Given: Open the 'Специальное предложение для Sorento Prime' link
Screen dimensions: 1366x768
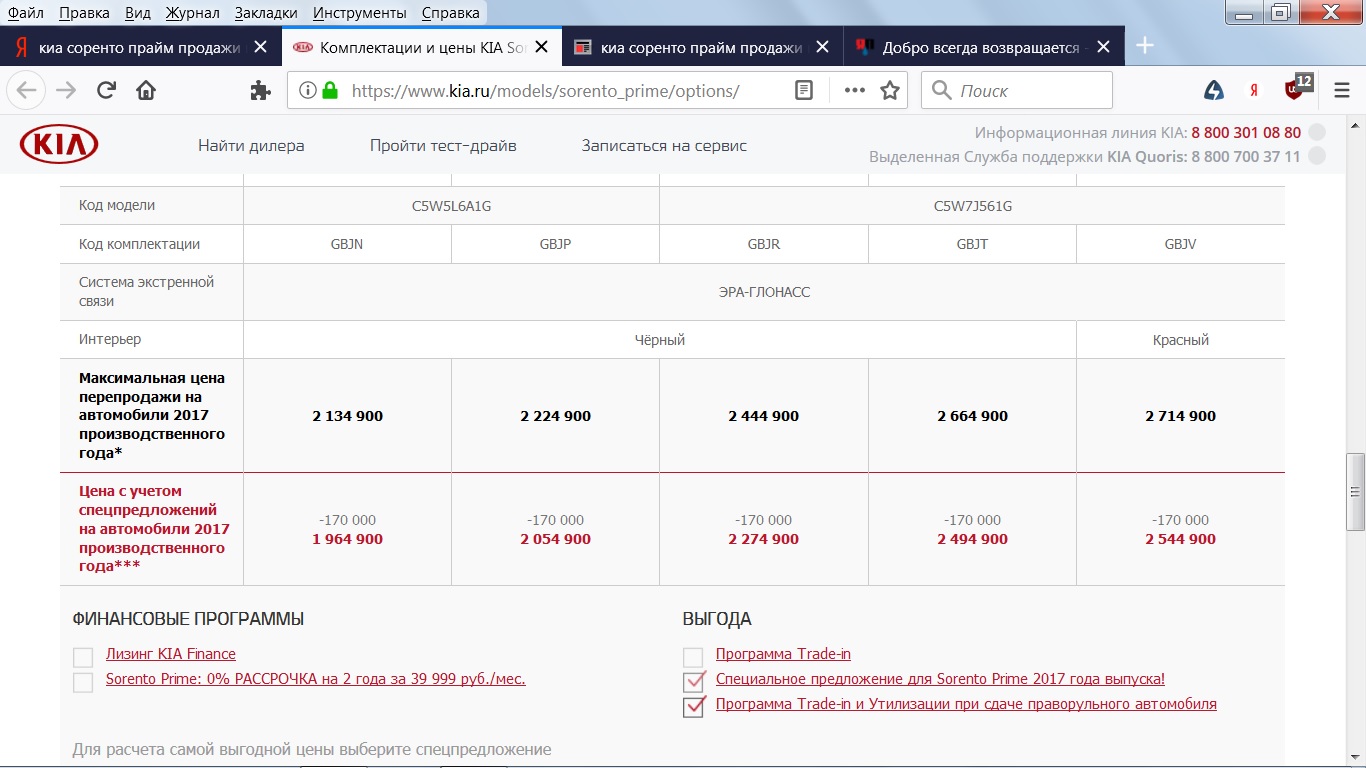Looking at the screenshot, I should click(940, 679).
